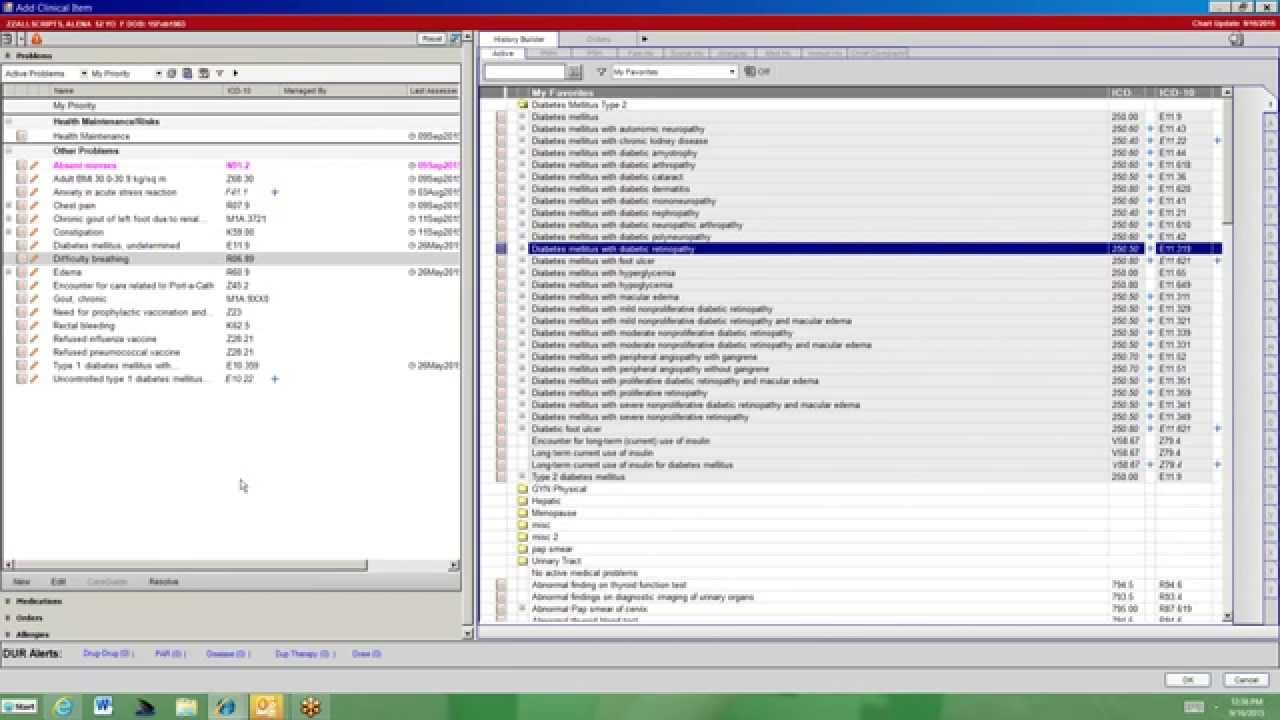1280x720 pixels.
Task: Open the Urinary Tract folder
Action: [522, 561]
